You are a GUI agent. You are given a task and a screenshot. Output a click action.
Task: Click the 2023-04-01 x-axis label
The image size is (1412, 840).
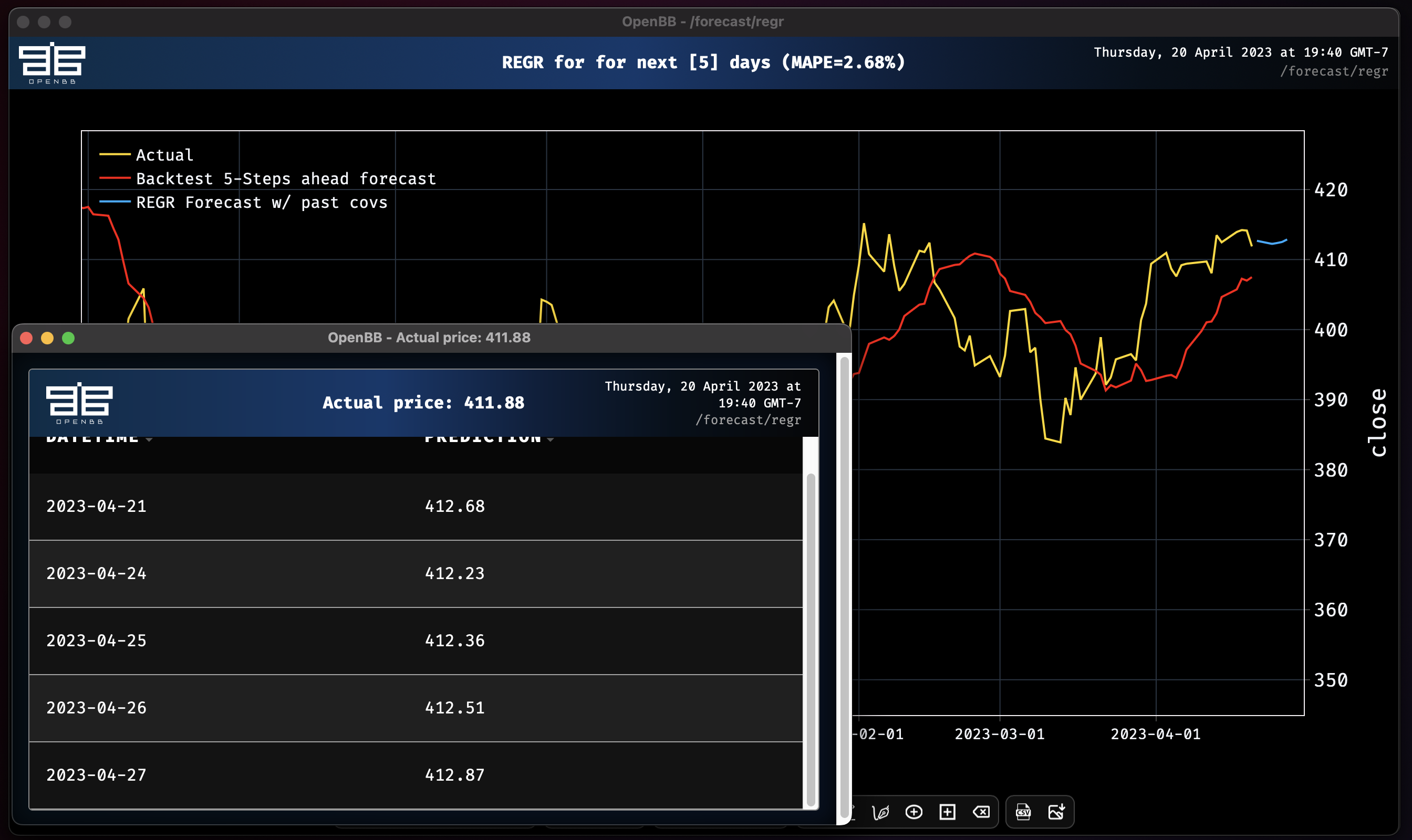click(x=1156, y=734)
